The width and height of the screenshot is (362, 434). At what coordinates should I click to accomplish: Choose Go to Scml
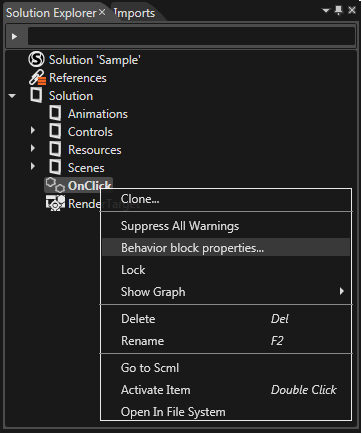[x=226, y=368]
